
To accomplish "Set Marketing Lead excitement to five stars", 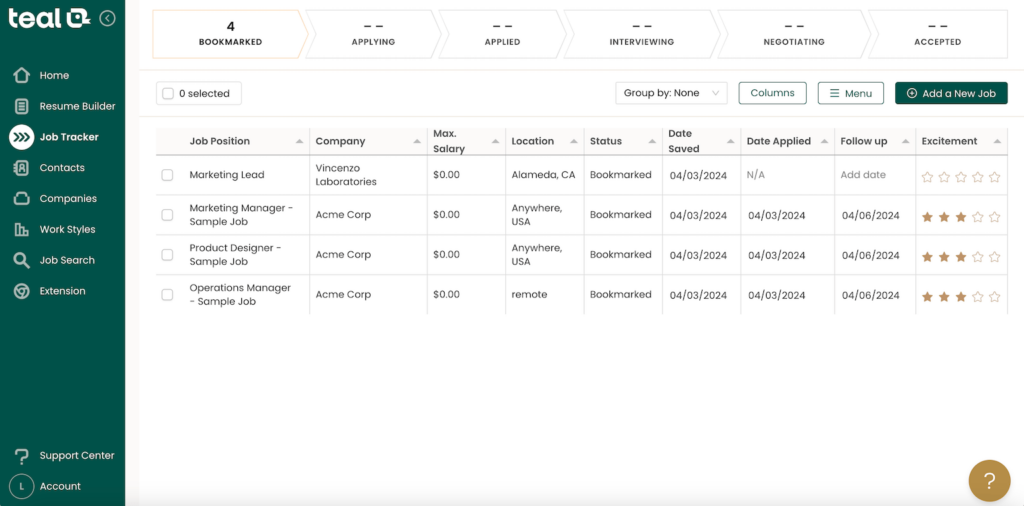I will click(x=994, y=177).
